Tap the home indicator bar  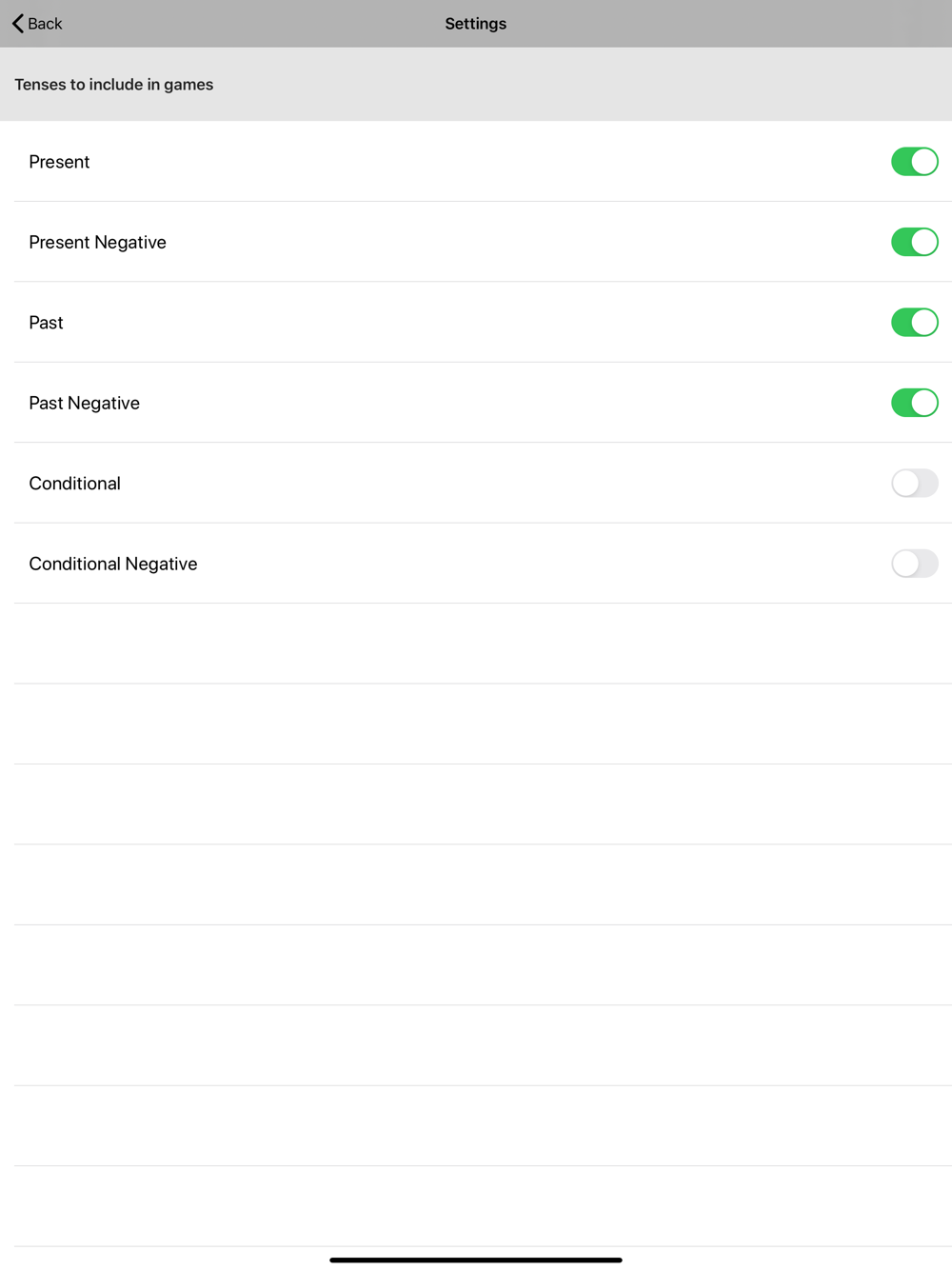pos(475,1260)
